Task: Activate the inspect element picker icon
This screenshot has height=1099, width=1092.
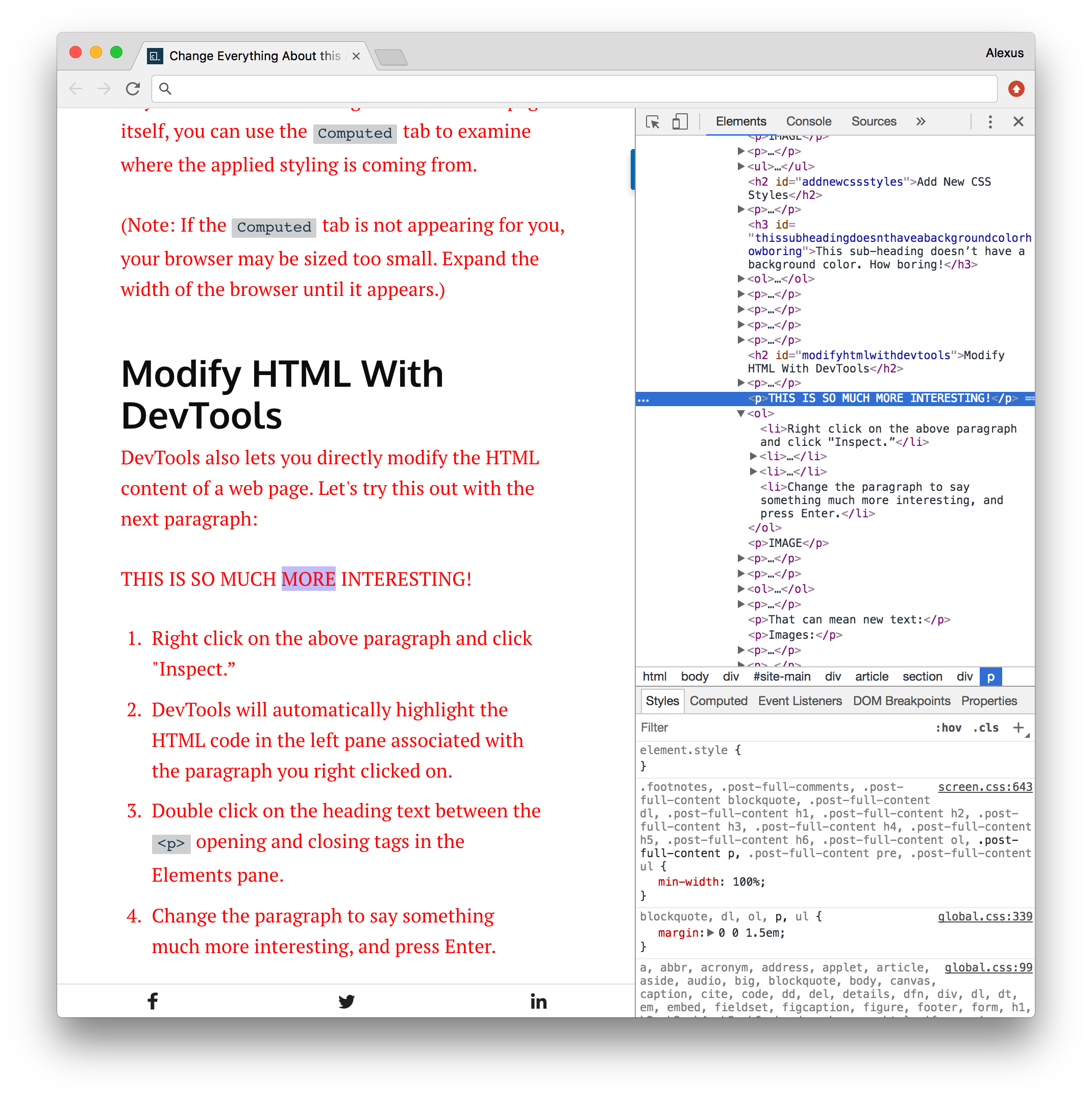Action: click(653, 122)
